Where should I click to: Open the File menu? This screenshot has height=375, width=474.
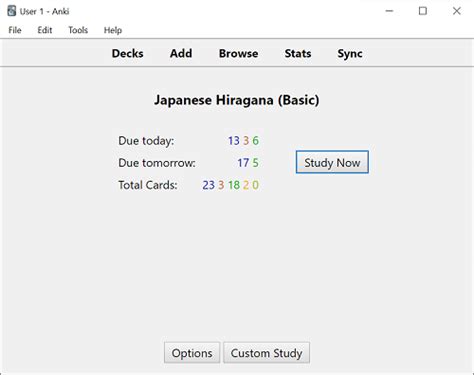[x=15, y=30]
